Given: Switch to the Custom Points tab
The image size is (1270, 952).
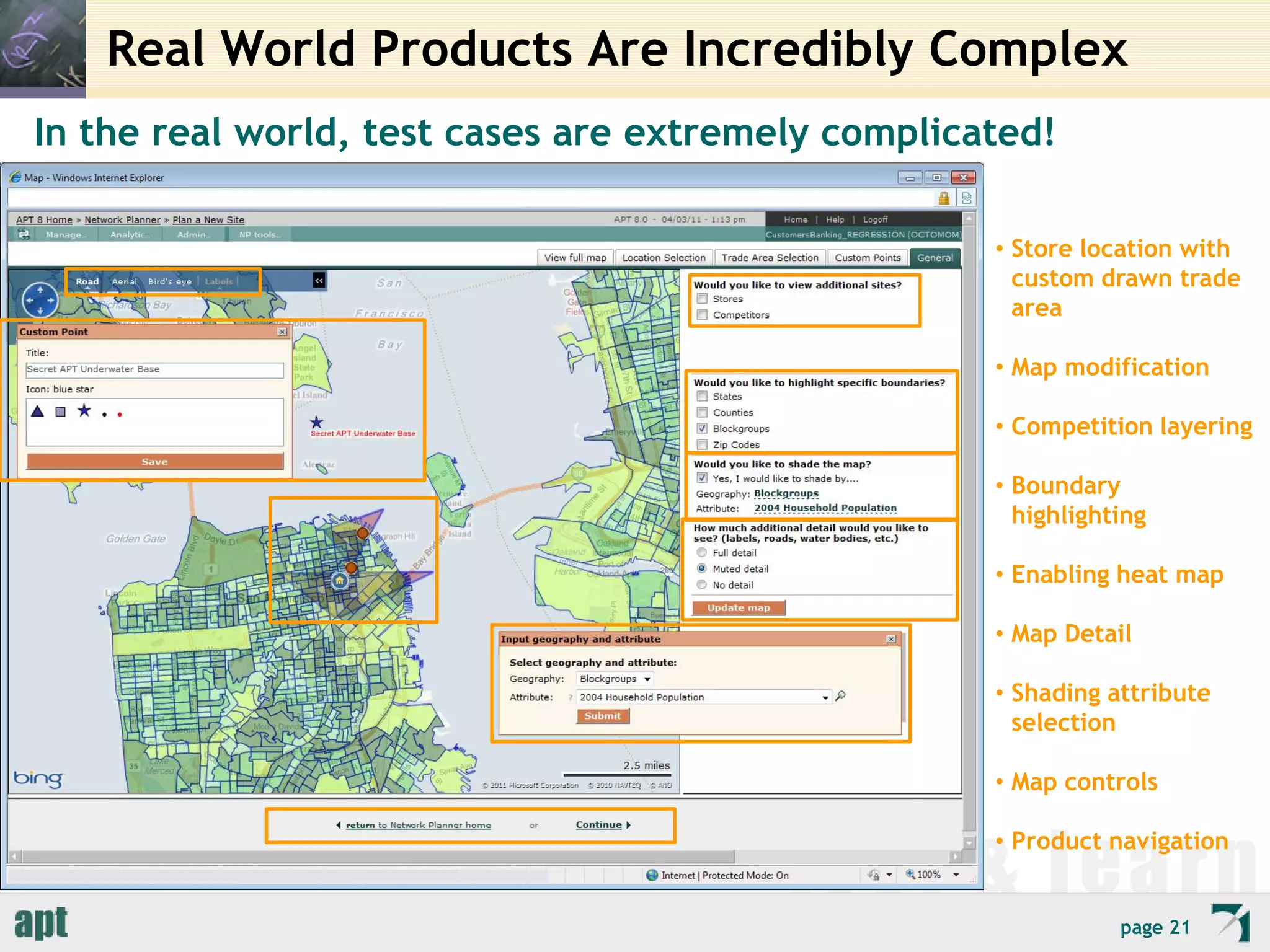Looking at the screenshot, I should 868,258.
